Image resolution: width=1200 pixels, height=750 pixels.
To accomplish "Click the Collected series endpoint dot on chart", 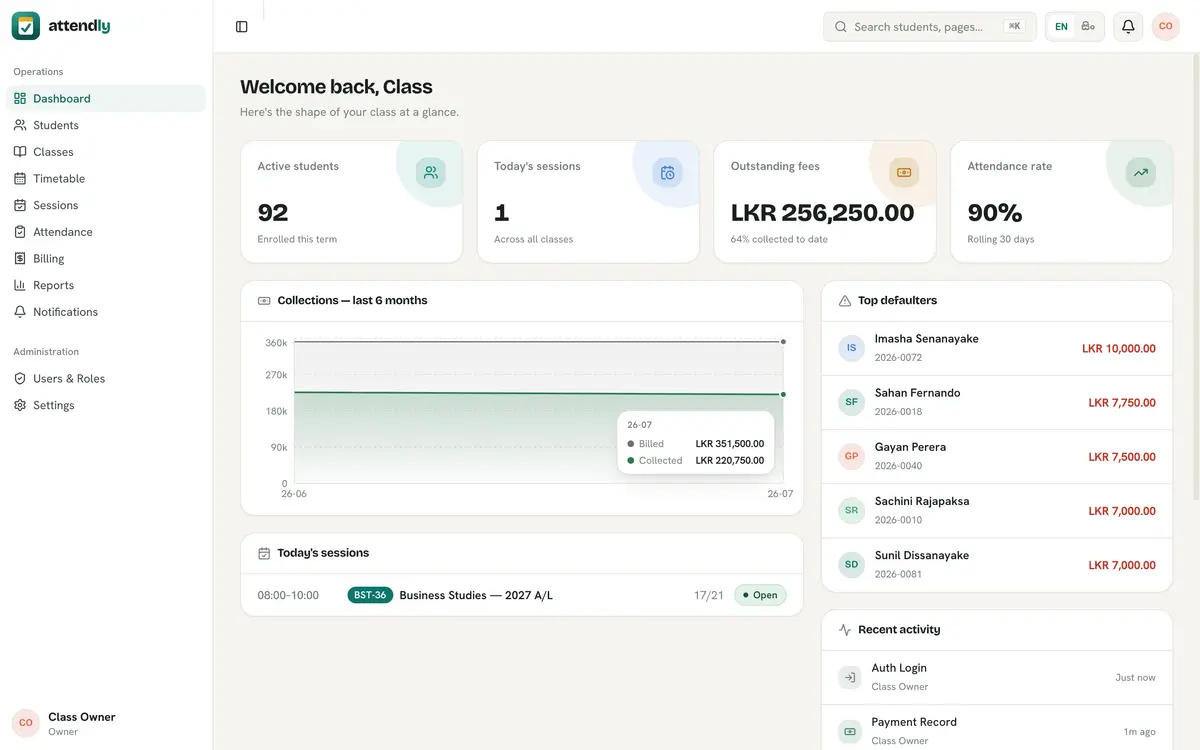I will point(783,394).
